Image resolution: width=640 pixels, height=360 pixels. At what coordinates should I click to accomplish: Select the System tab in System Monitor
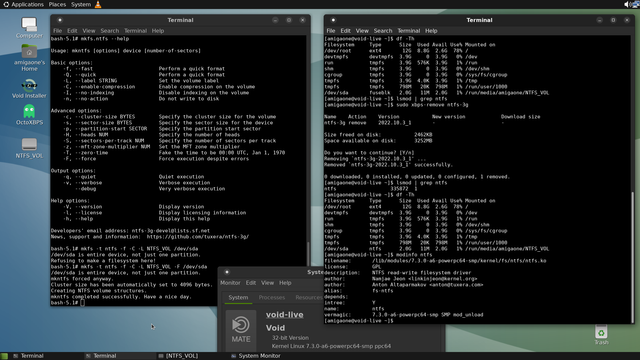pos(238,298)
